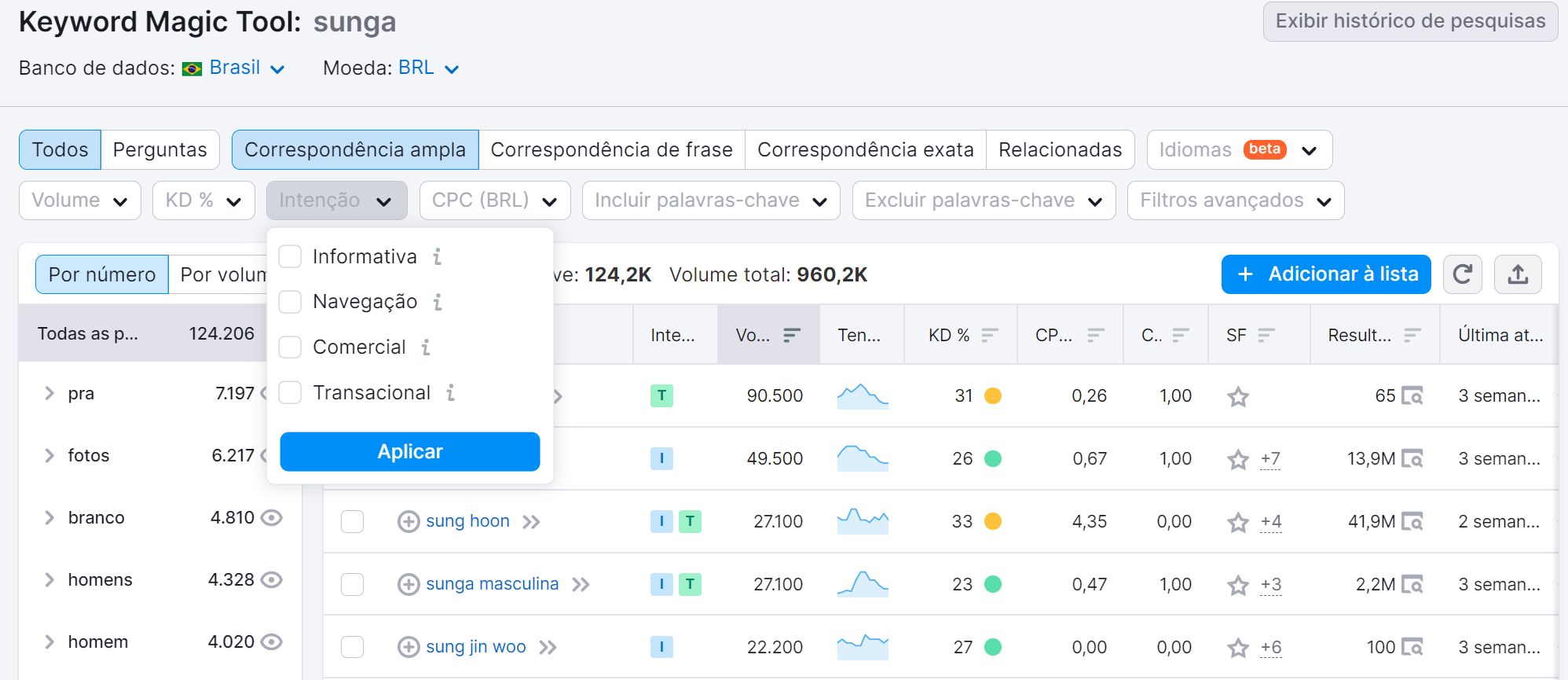Click the info icon beside Navegação
The height and width of the screenshot is (680, 1568).
438,302
